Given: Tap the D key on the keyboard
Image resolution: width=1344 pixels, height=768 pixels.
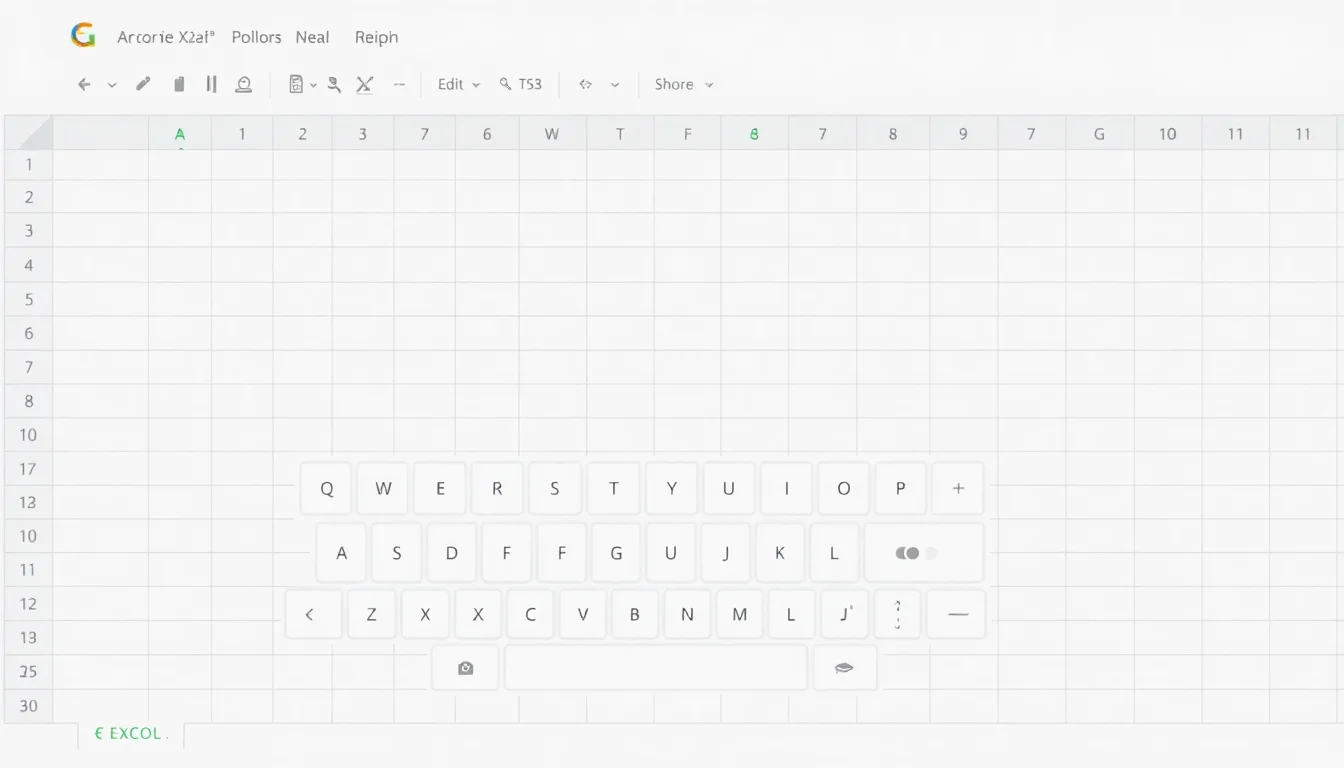Looking at the screenshot, I should point(451,552).
